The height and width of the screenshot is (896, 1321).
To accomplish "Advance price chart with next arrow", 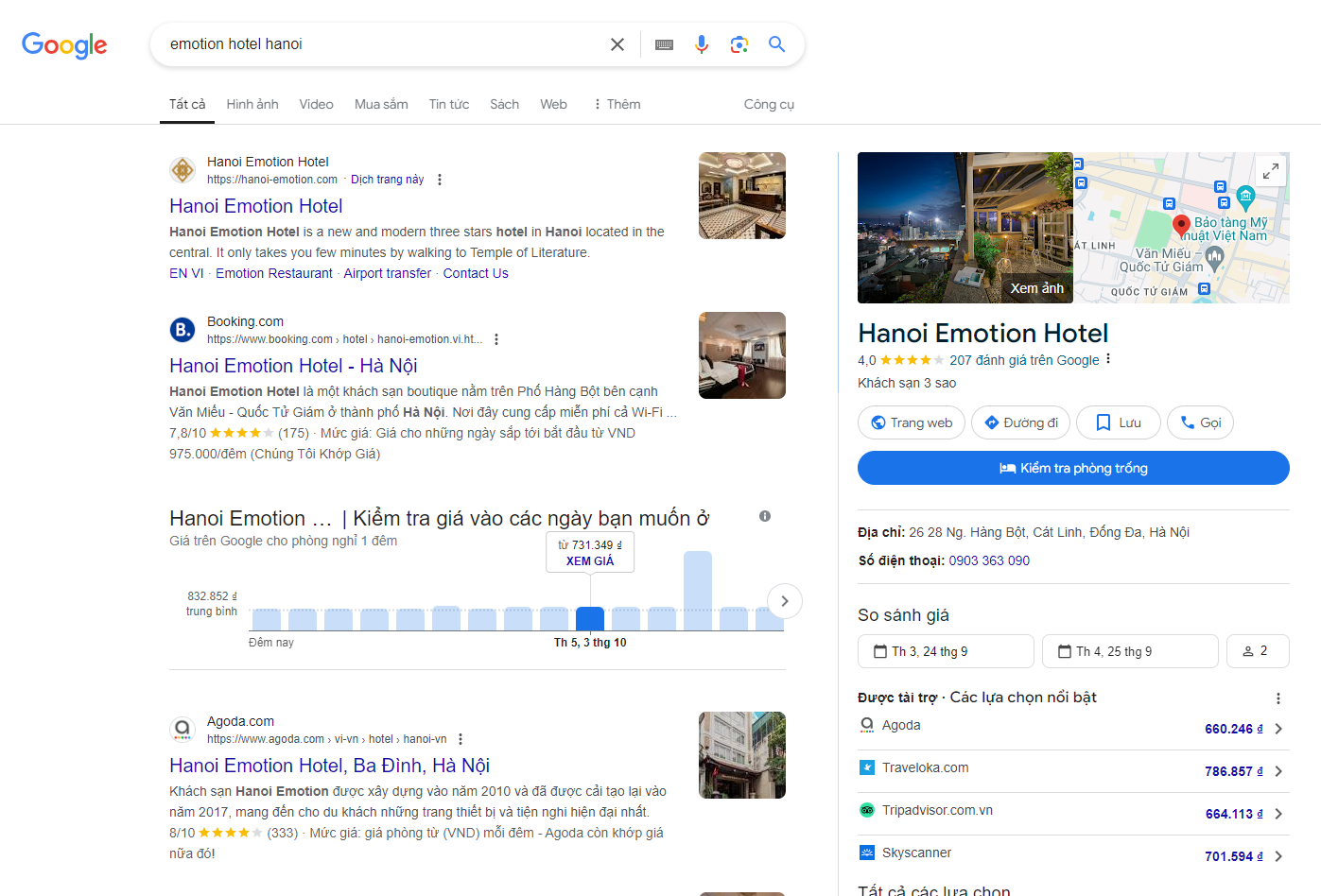I will coord(785,601).
